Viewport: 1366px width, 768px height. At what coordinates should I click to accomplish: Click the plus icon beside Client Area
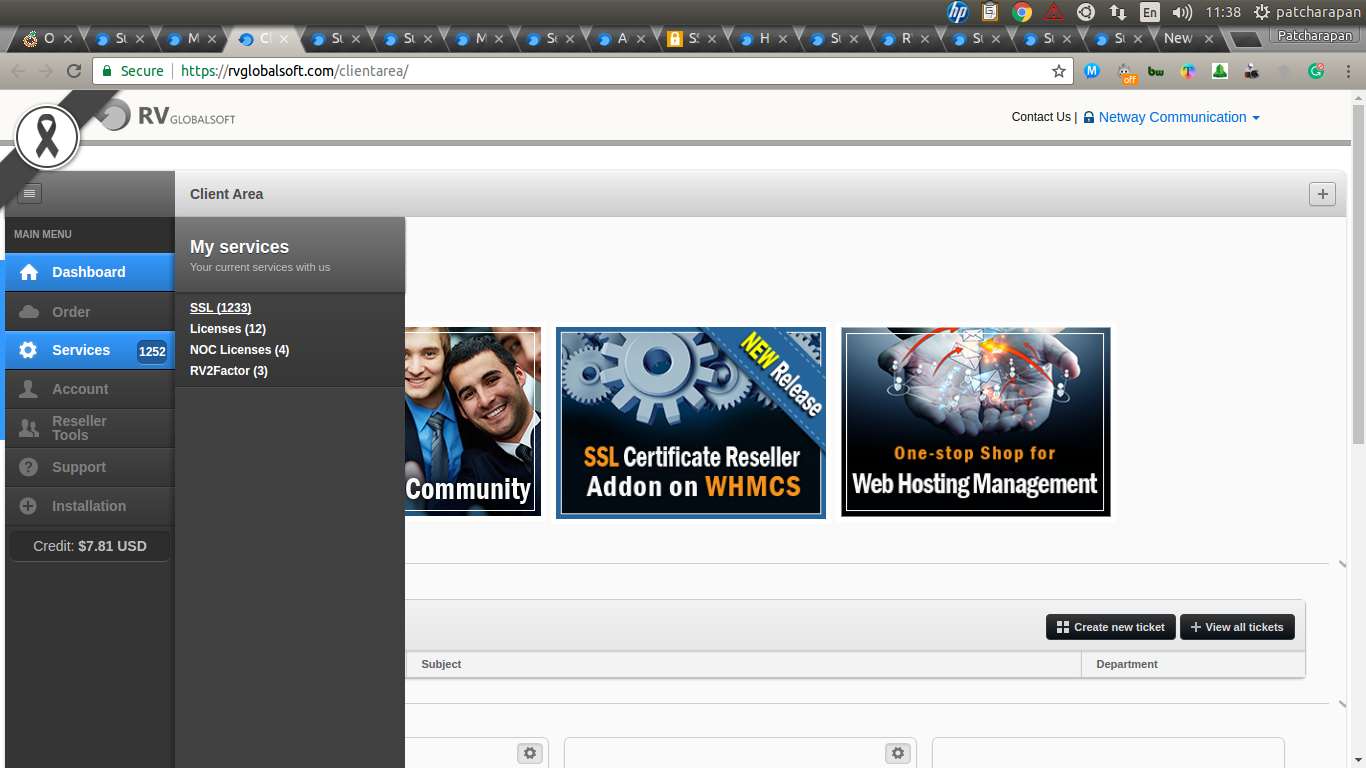[1322, 194]
